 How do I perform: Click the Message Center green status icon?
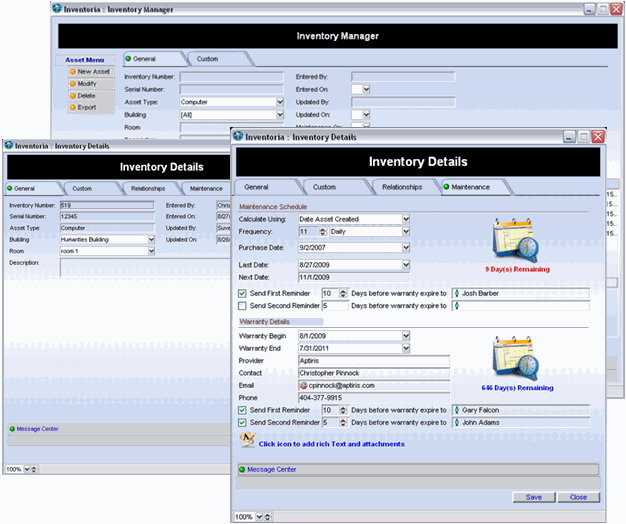click(x=241, y=468)
